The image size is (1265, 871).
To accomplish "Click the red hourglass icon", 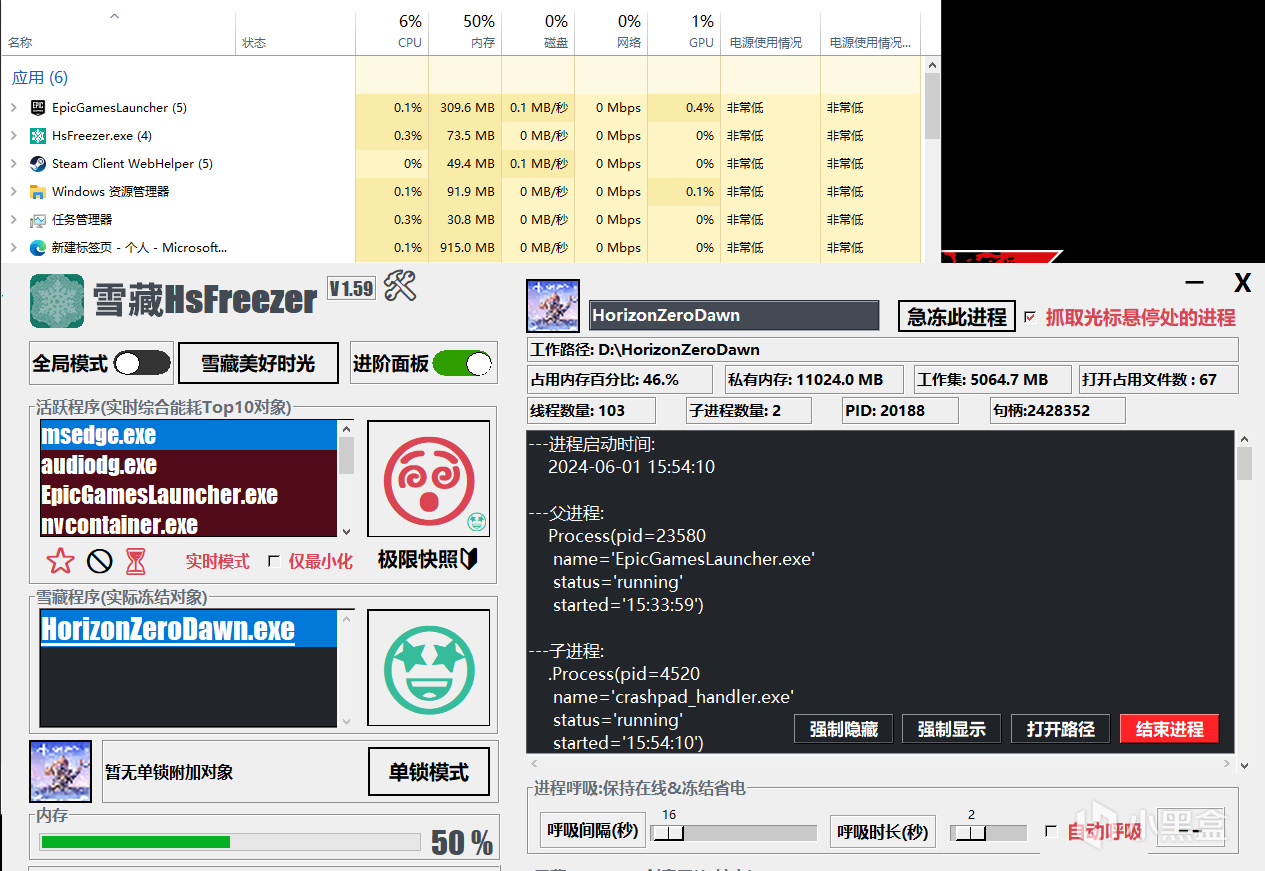I will click(136, 561).
